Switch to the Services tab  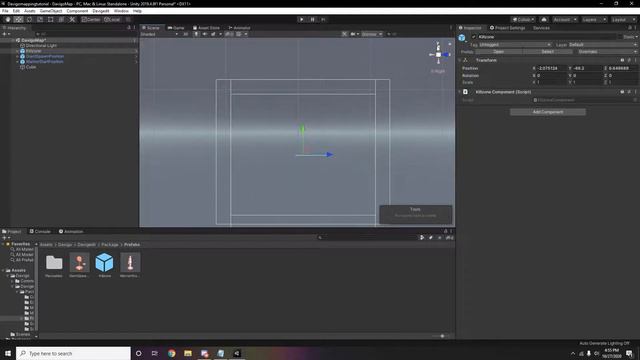click(541, 28)
